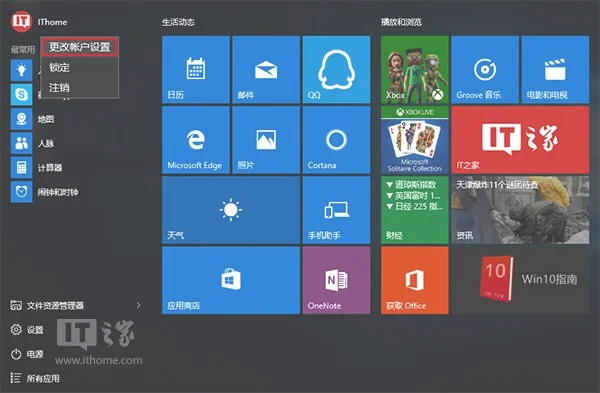Choose 注销 in the account menu
The width and height of the screenshot is (600, 393).
tap(80, 88)
